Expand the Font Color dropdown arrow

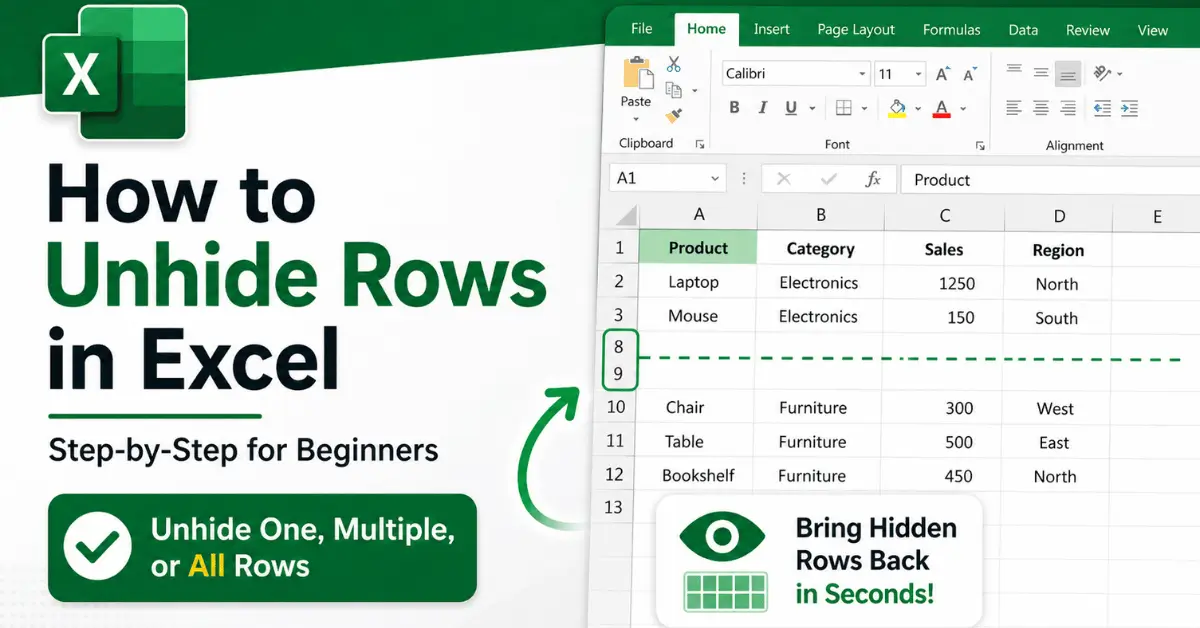(x=963, y=109)
